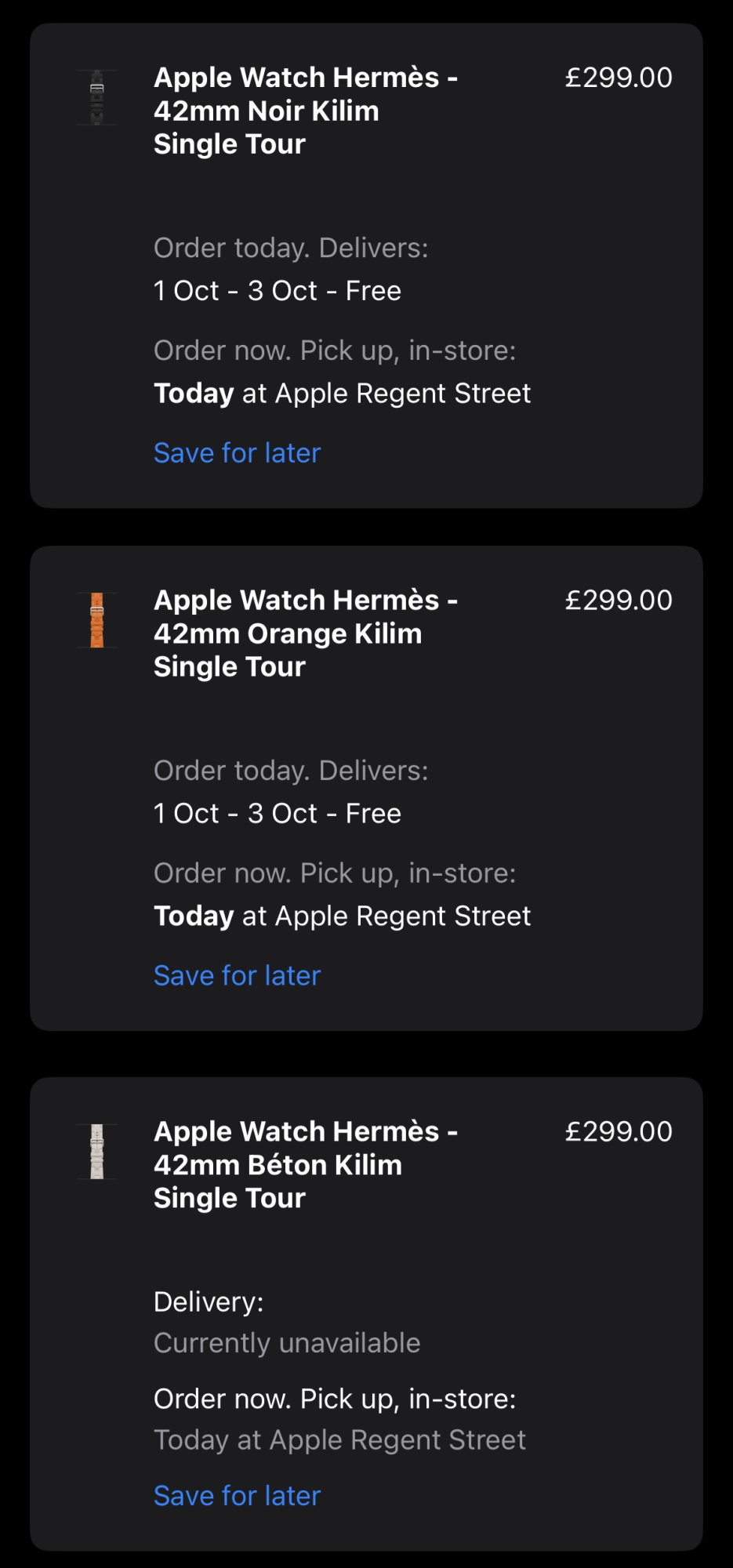This screenshot has width=733, height=1568.
Task: Select Béton Kilim pickup at Apple Regent Street
Action: tap(339, 1440)
